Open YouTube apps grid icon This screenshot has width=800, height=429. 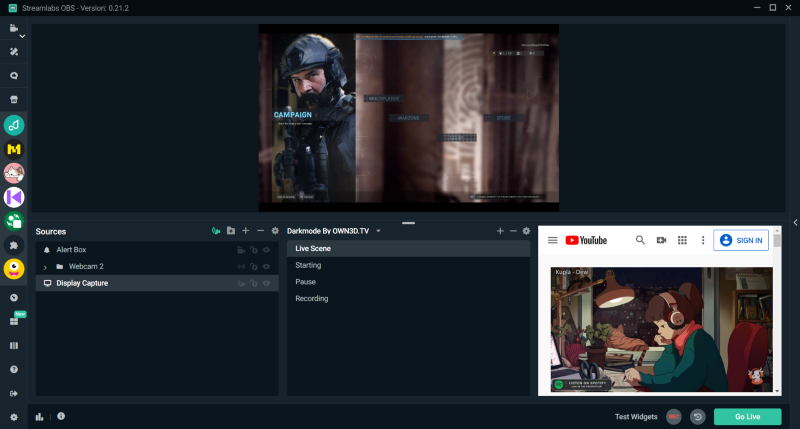[x=682, y=240]
